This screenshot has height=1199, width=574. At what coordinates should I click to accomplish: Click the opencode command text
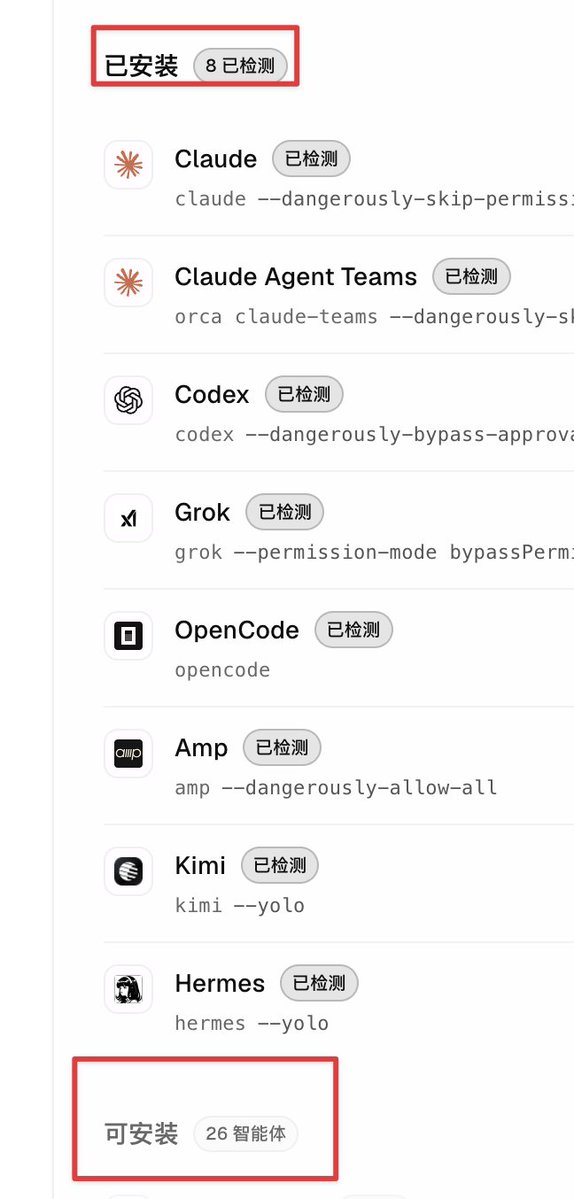pos(222,670)
